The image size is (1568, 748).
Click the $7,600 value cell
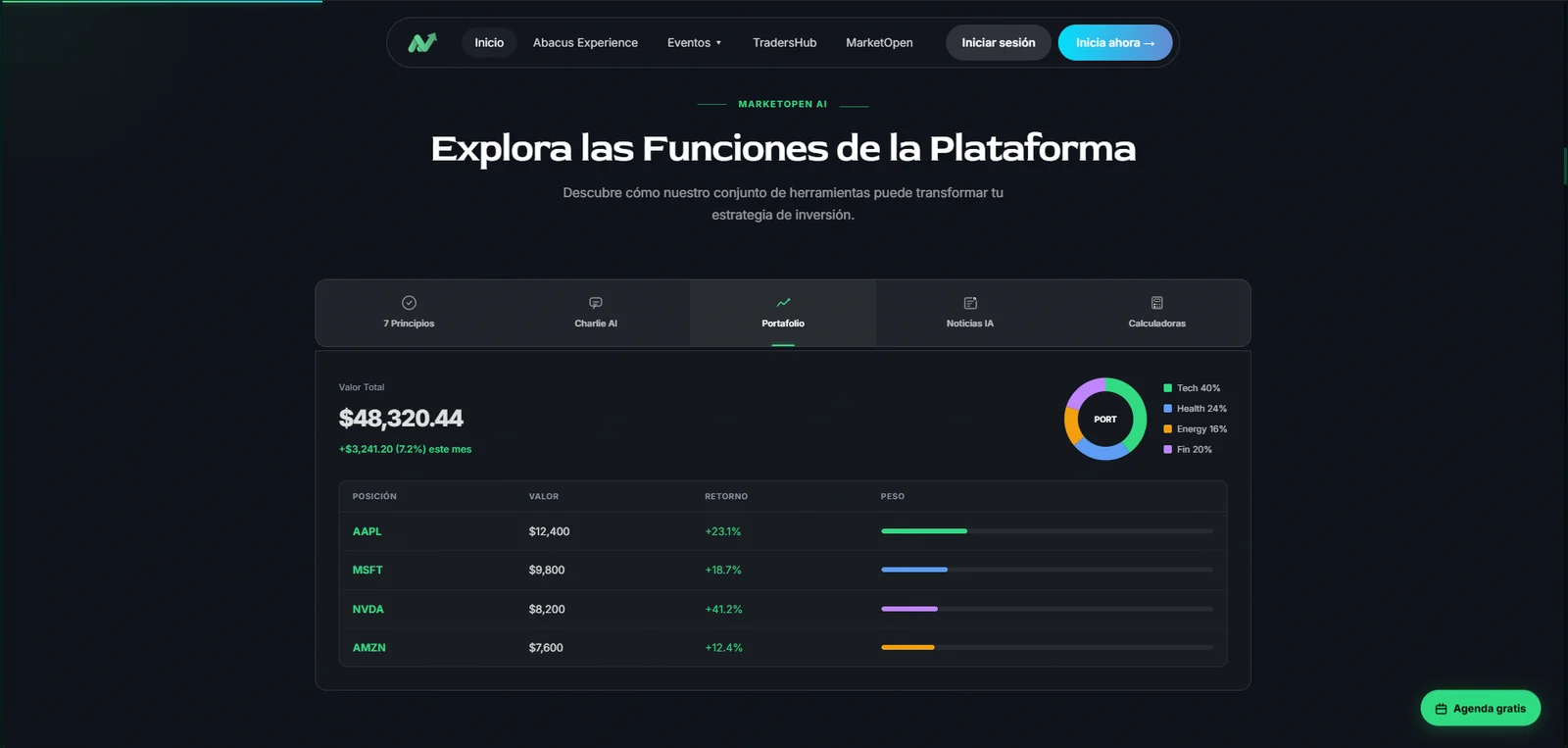(546, 647)
